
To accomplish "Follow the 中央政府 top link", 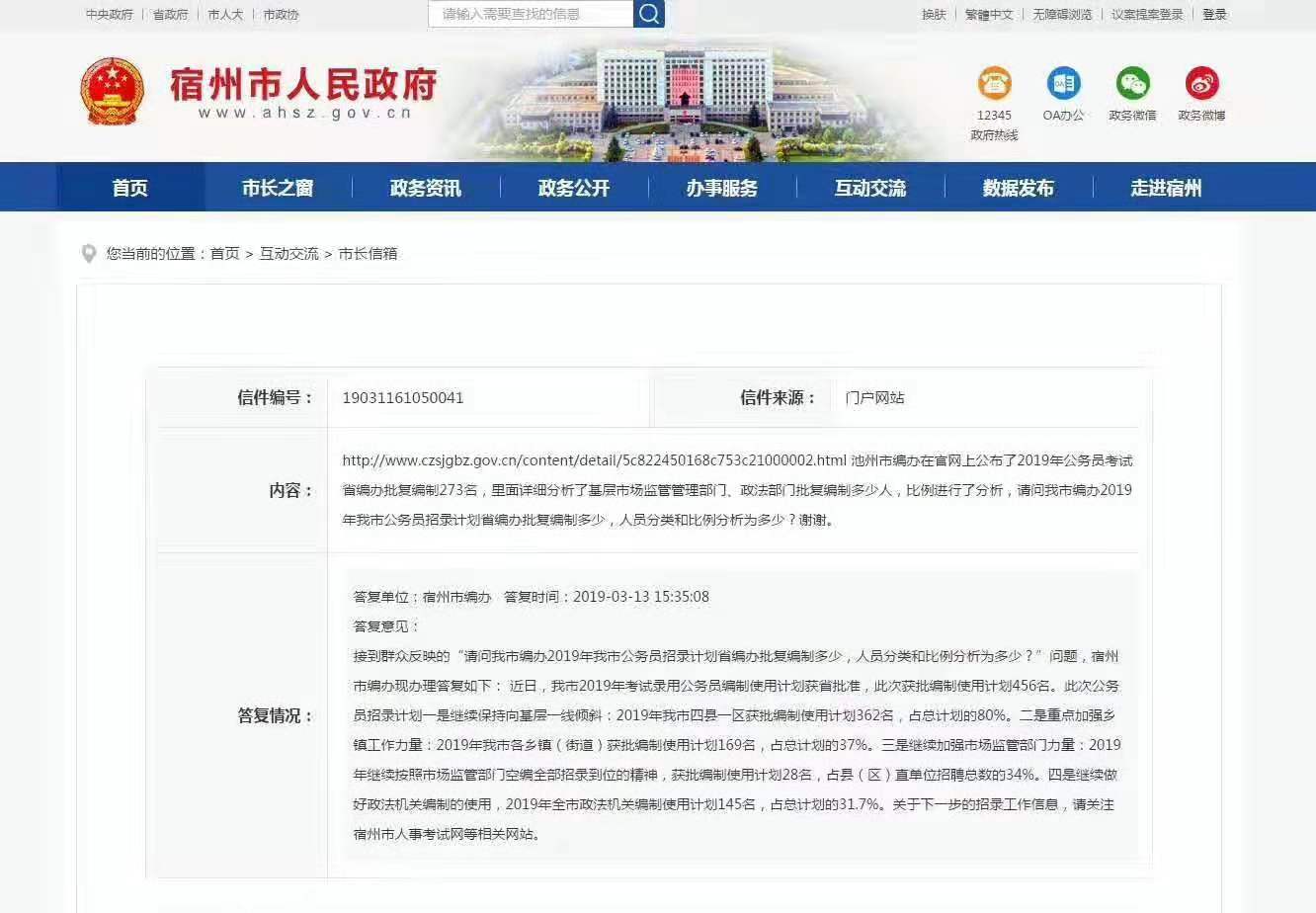I will click(x=109, y=15).
